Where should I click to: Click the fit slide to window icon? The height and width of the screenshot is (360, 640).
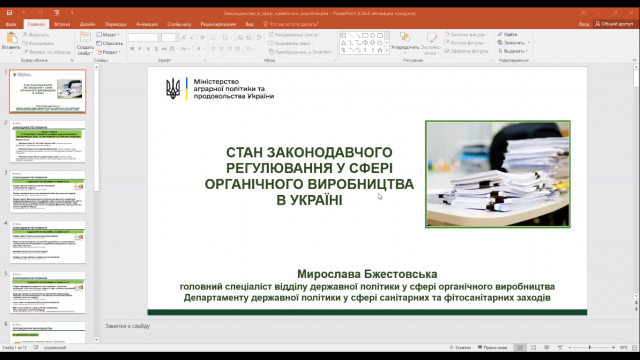click(635, 347)
